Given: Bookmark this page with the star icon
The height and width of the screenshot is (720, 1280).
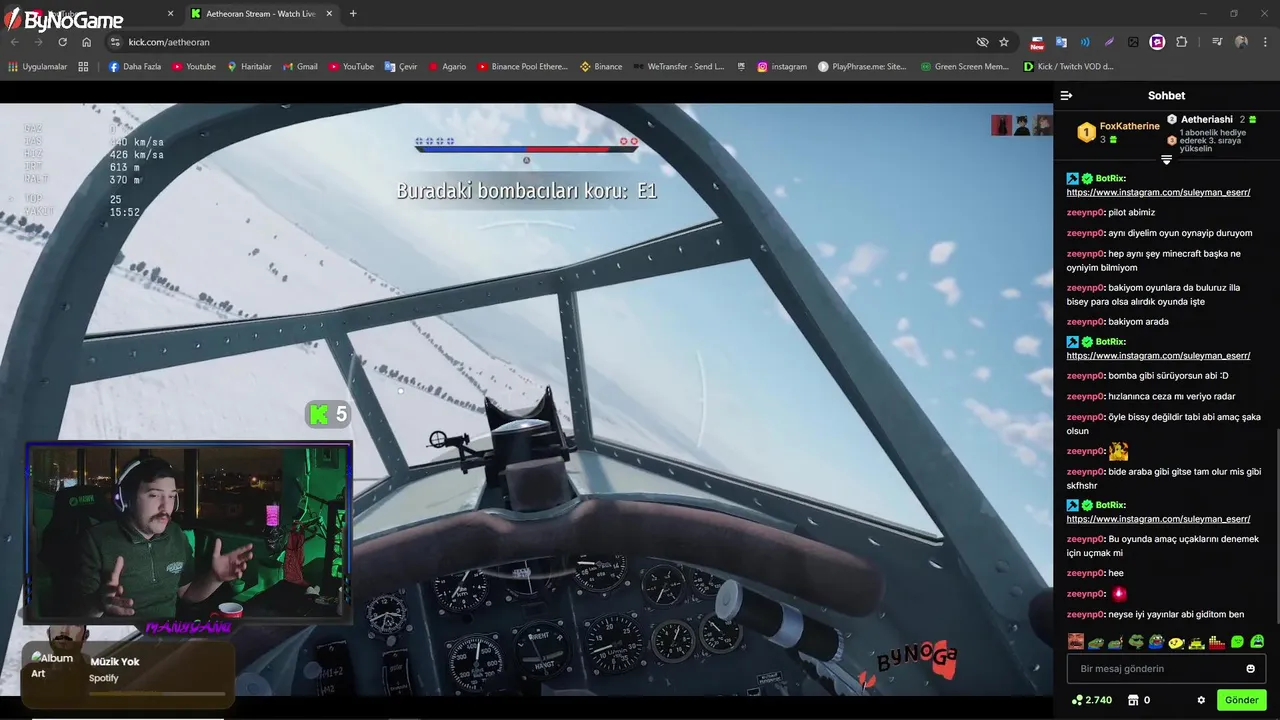Looking at the screenshot, I should pos(1004,42).
